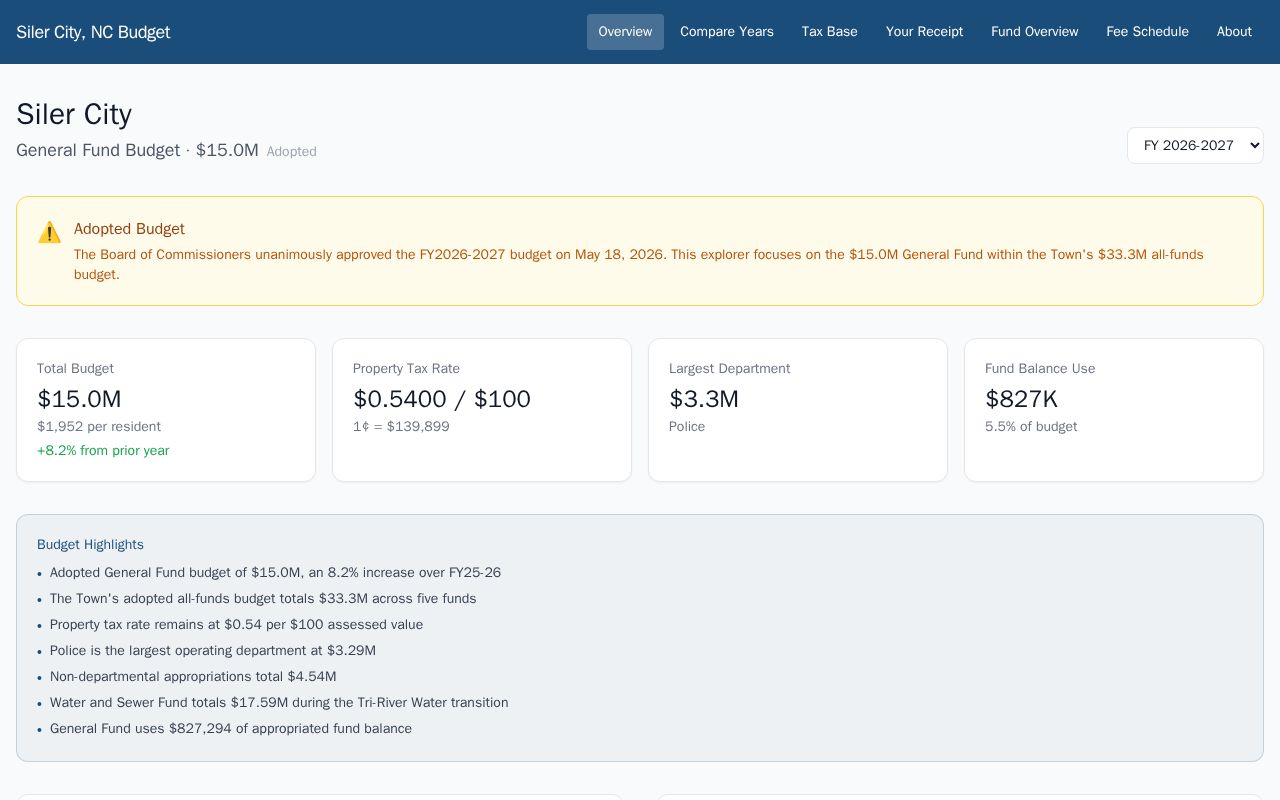Open the Your Receipt page
This screenshot has height=800, width=1280.
pos(924,32)
